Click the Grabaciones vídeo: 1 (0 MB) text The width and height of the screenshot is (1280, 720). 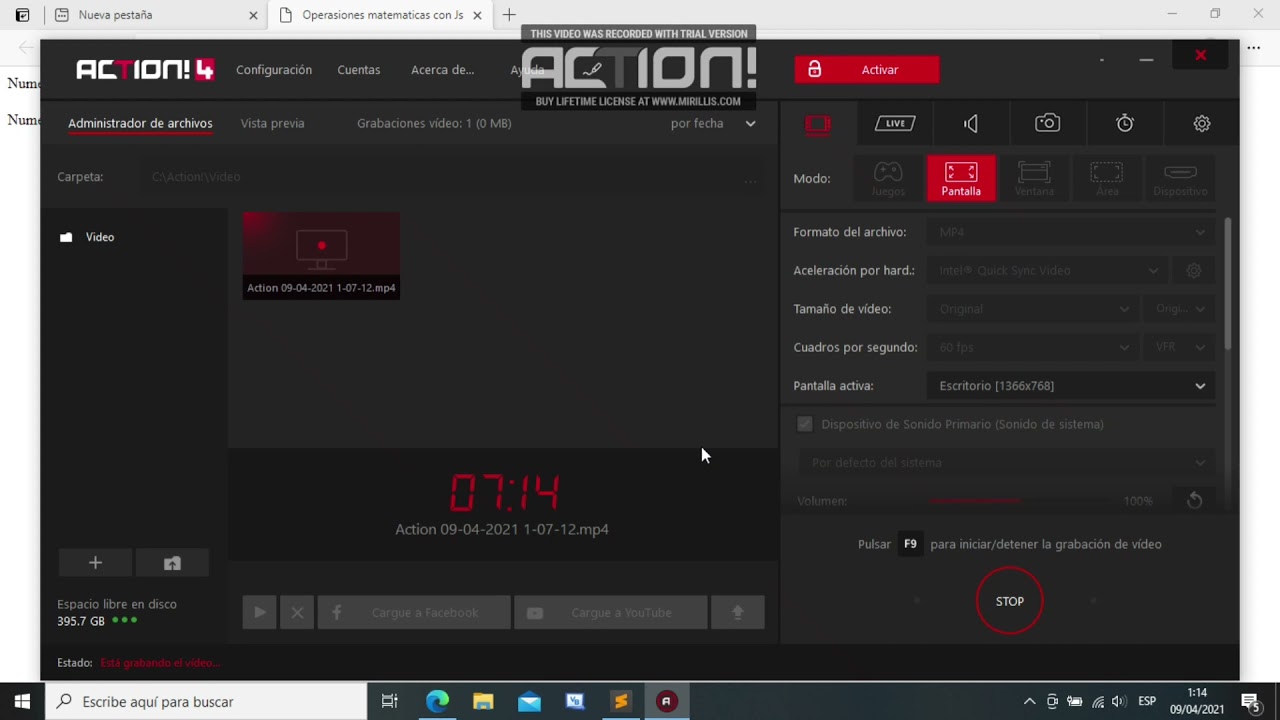[434, 123]
